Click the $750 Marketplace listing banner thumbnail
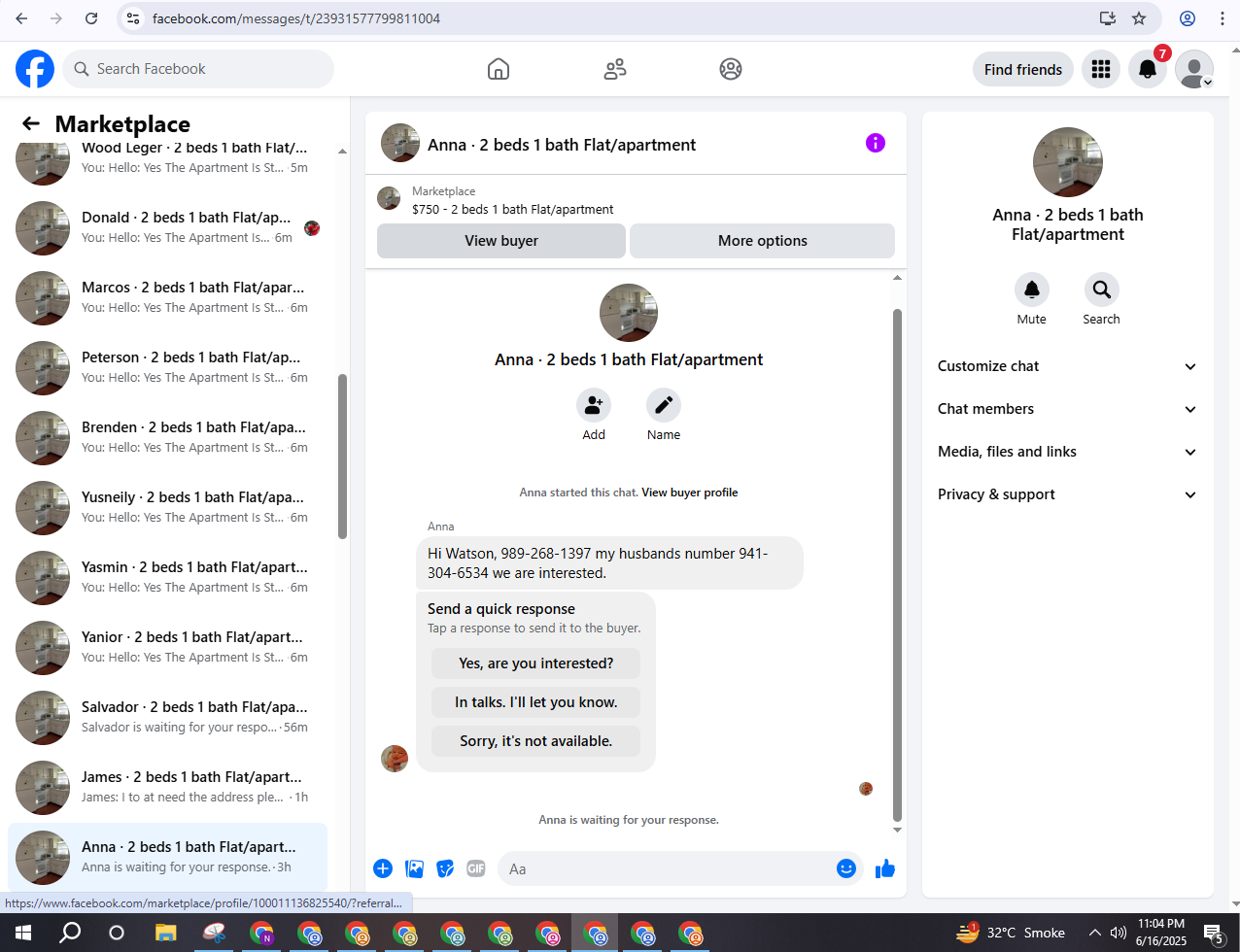This screenshot has height=952, width=1240. tap(389, 199)
